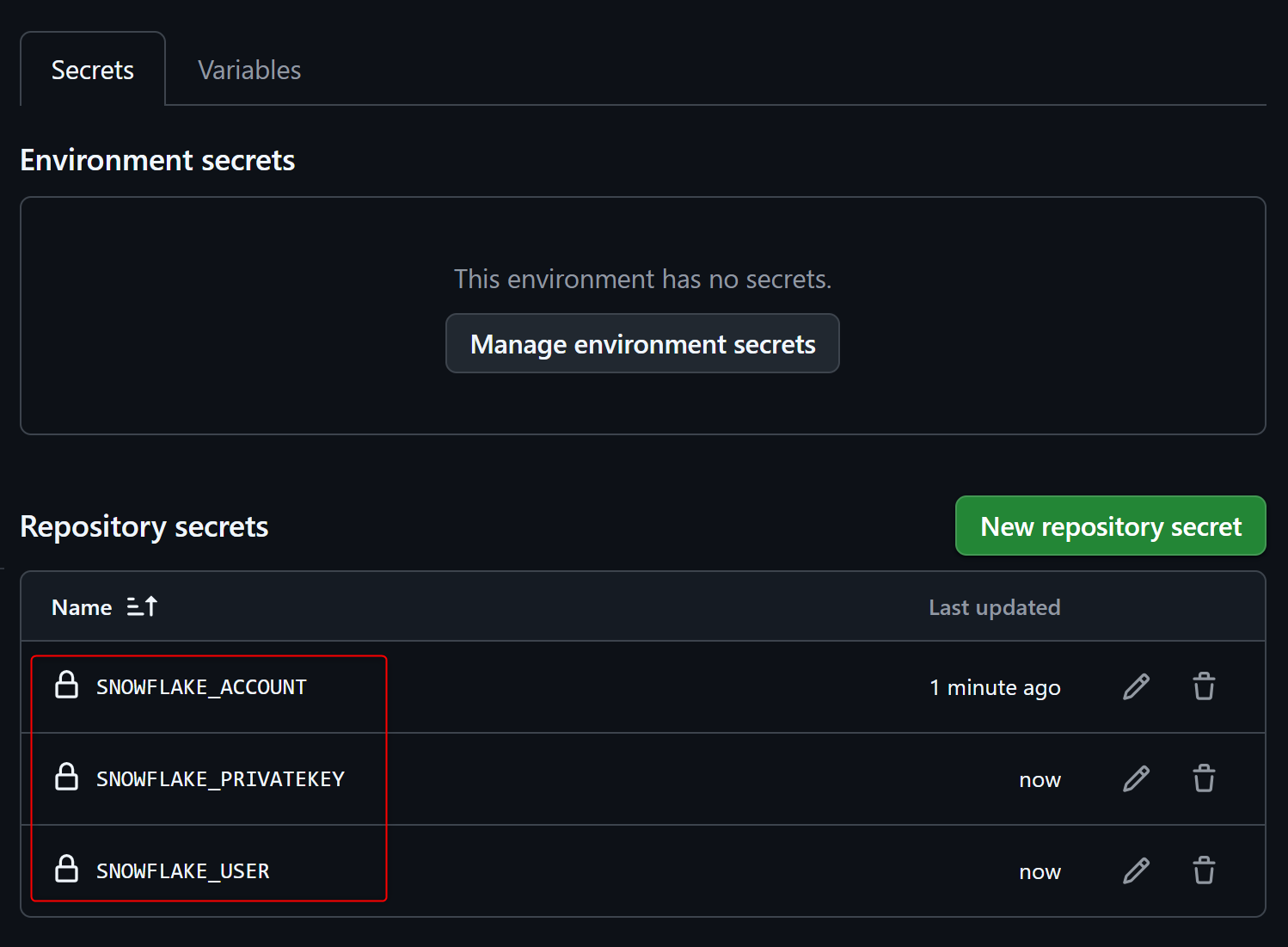Click the Repository secrets heading

(x=144, y=526)
